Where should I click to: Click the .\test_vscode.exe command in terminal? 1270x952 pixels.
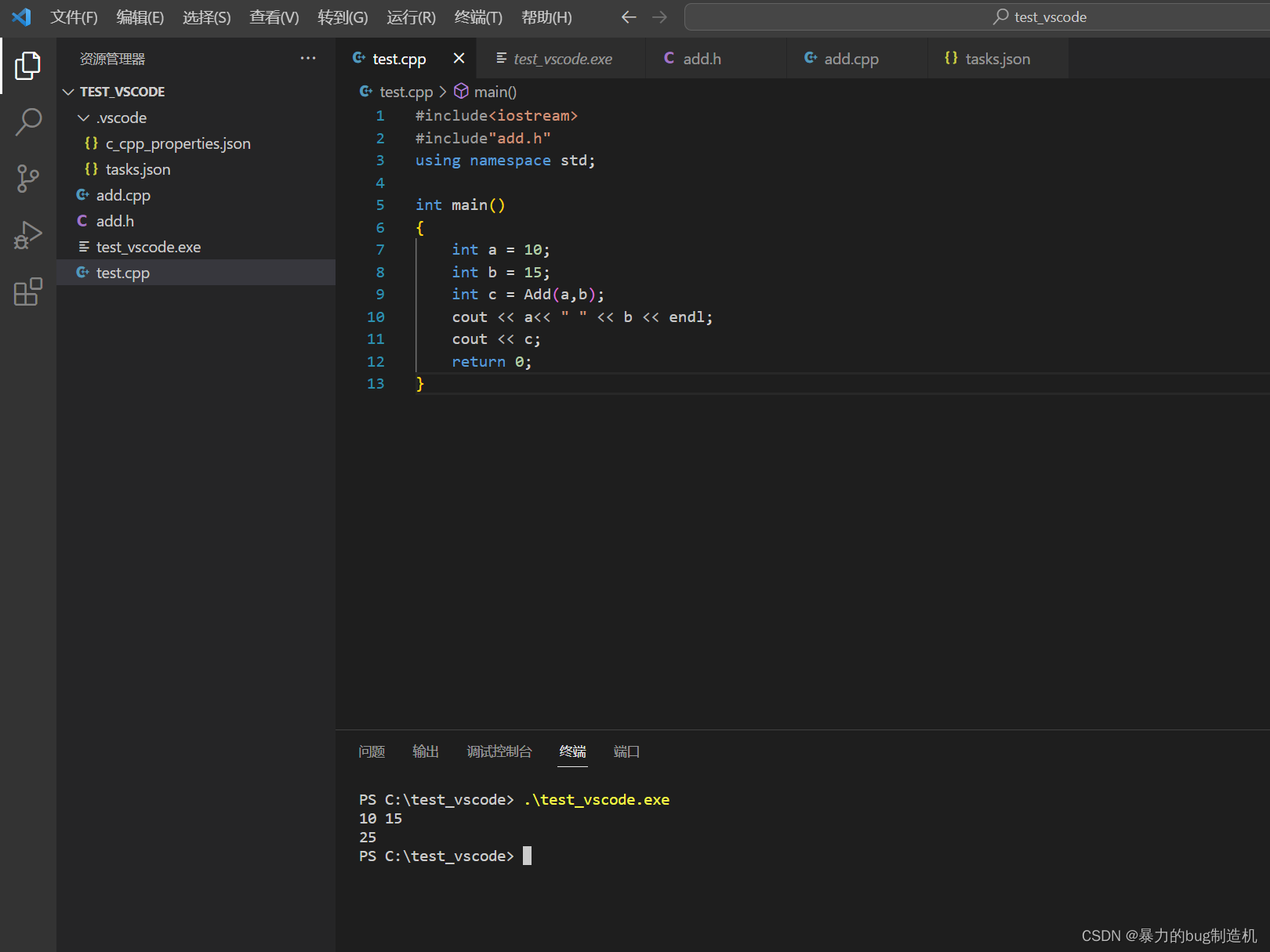597,800
